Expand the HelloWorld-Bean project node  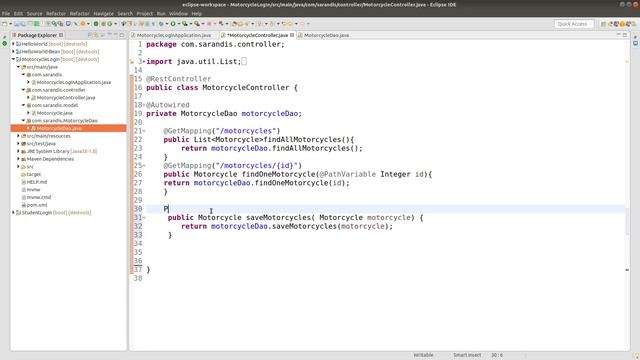pyautogui.click(x=13, y=51)
